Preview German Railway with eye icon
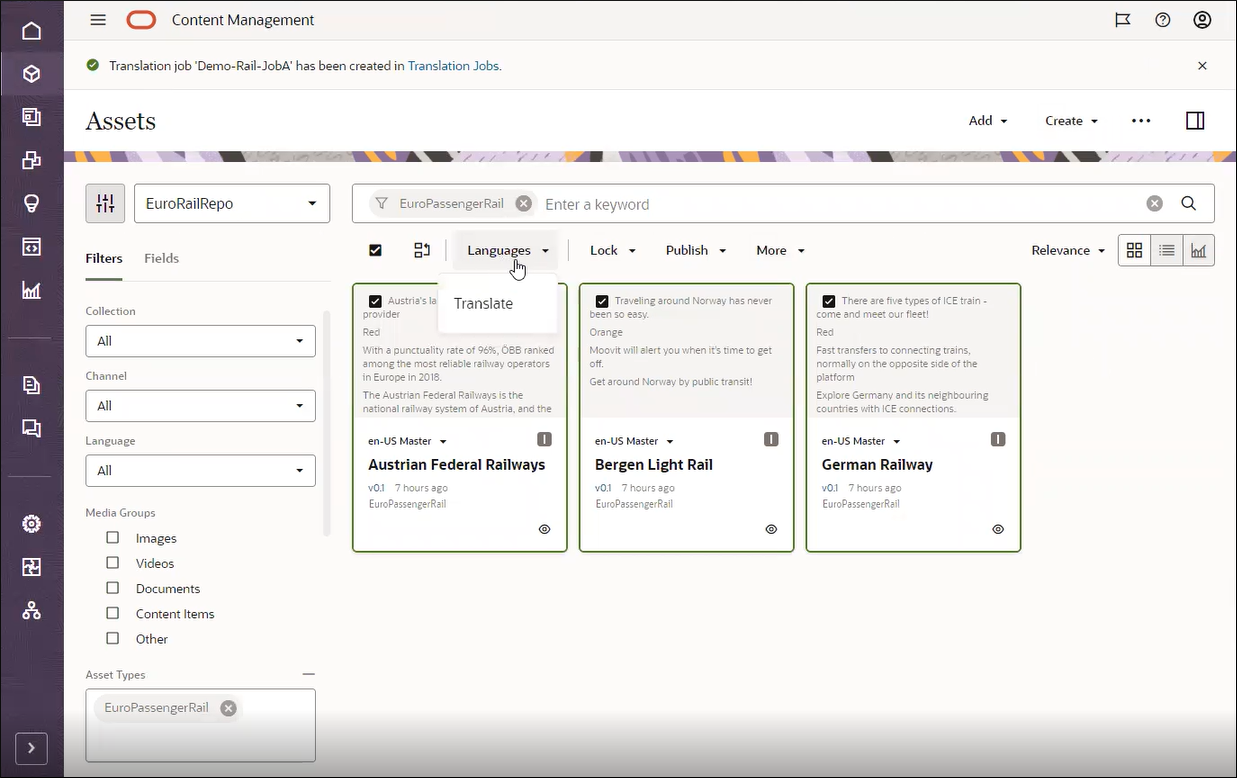The height and width of the screenshot is (778, 1237). click(998, 529)
